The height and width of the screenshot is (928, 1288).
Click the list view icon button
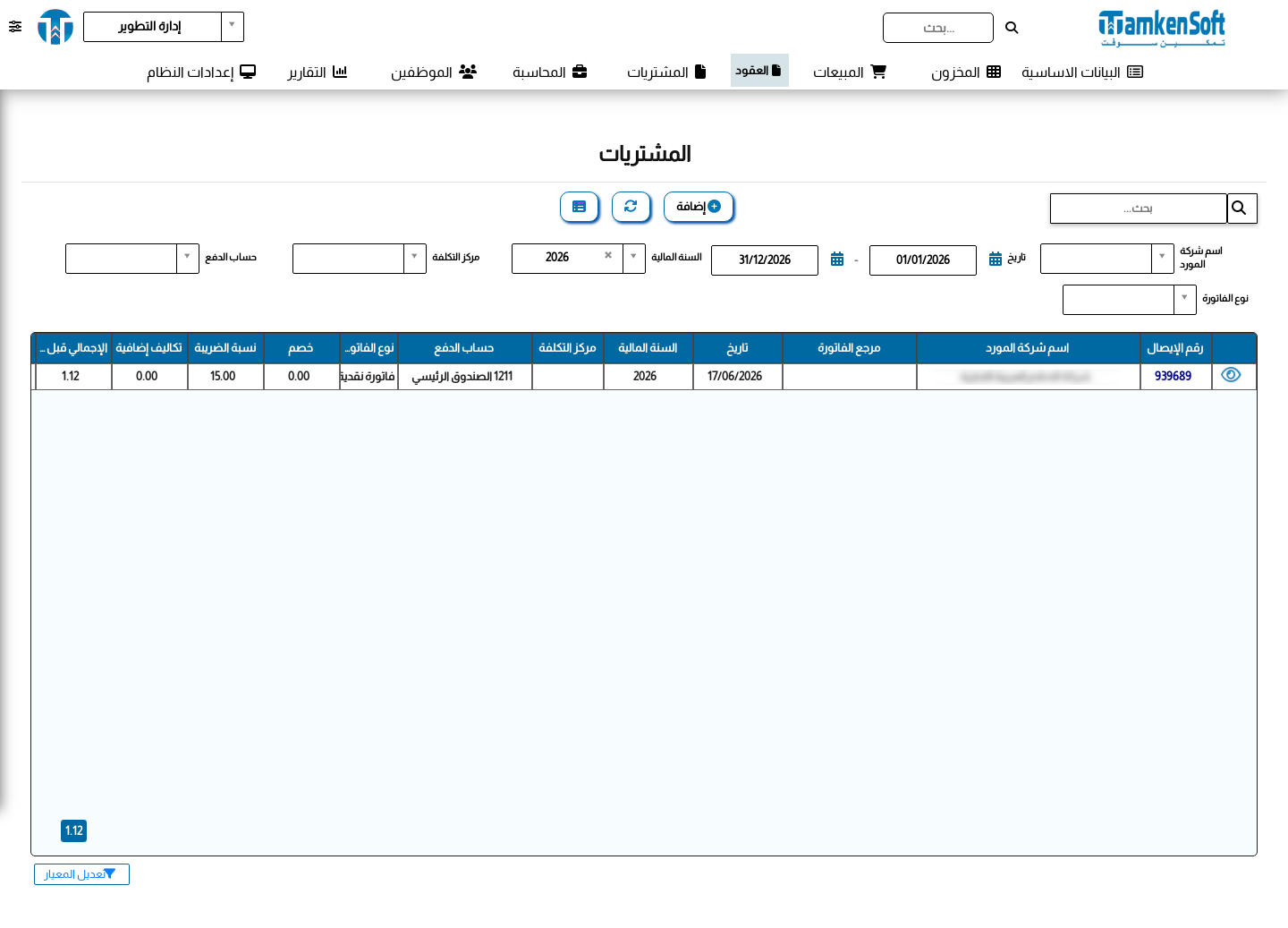pos(579,207)
